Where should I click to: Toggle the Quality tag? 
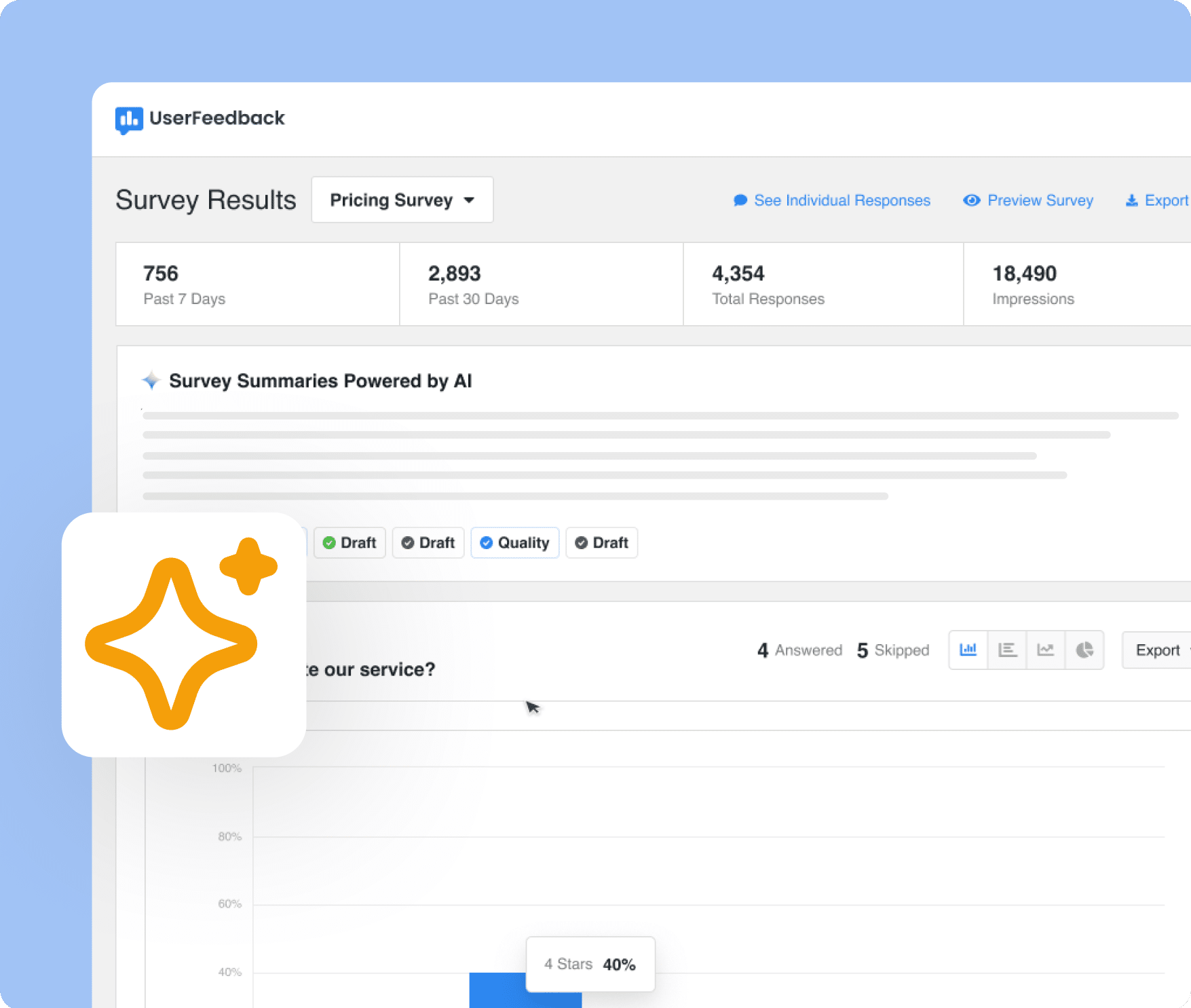click(x=515, y=542)
